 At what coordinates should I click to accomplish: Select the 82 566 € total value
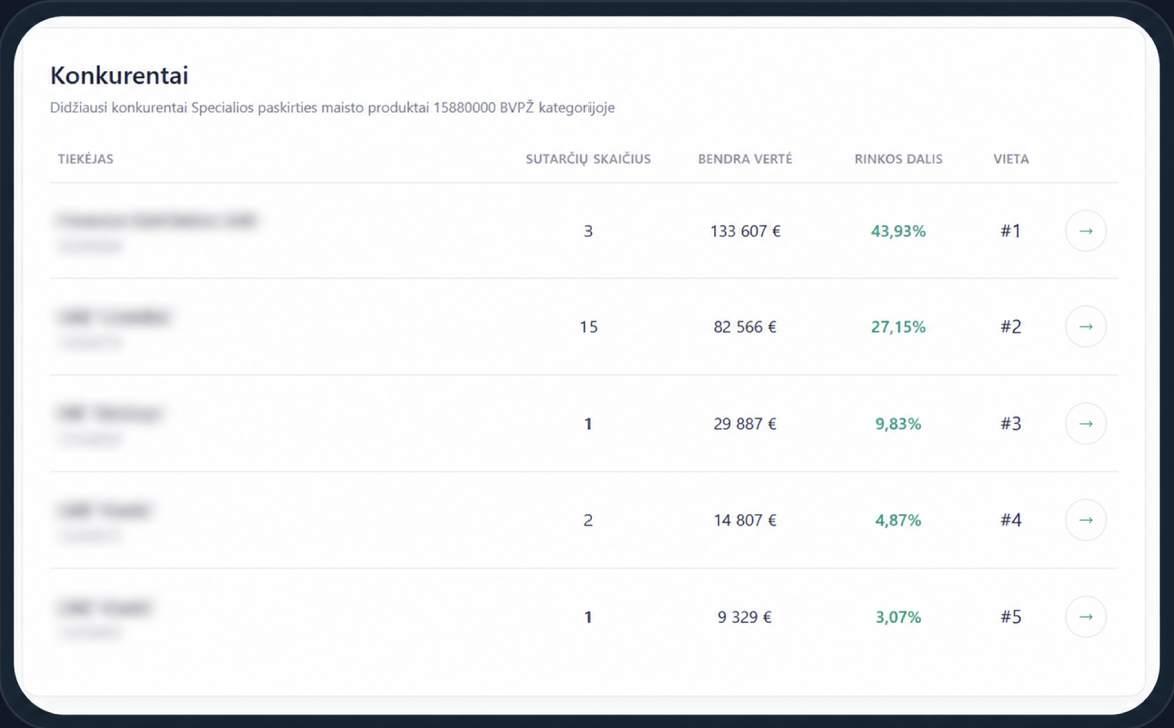click(x=745, y=327)
